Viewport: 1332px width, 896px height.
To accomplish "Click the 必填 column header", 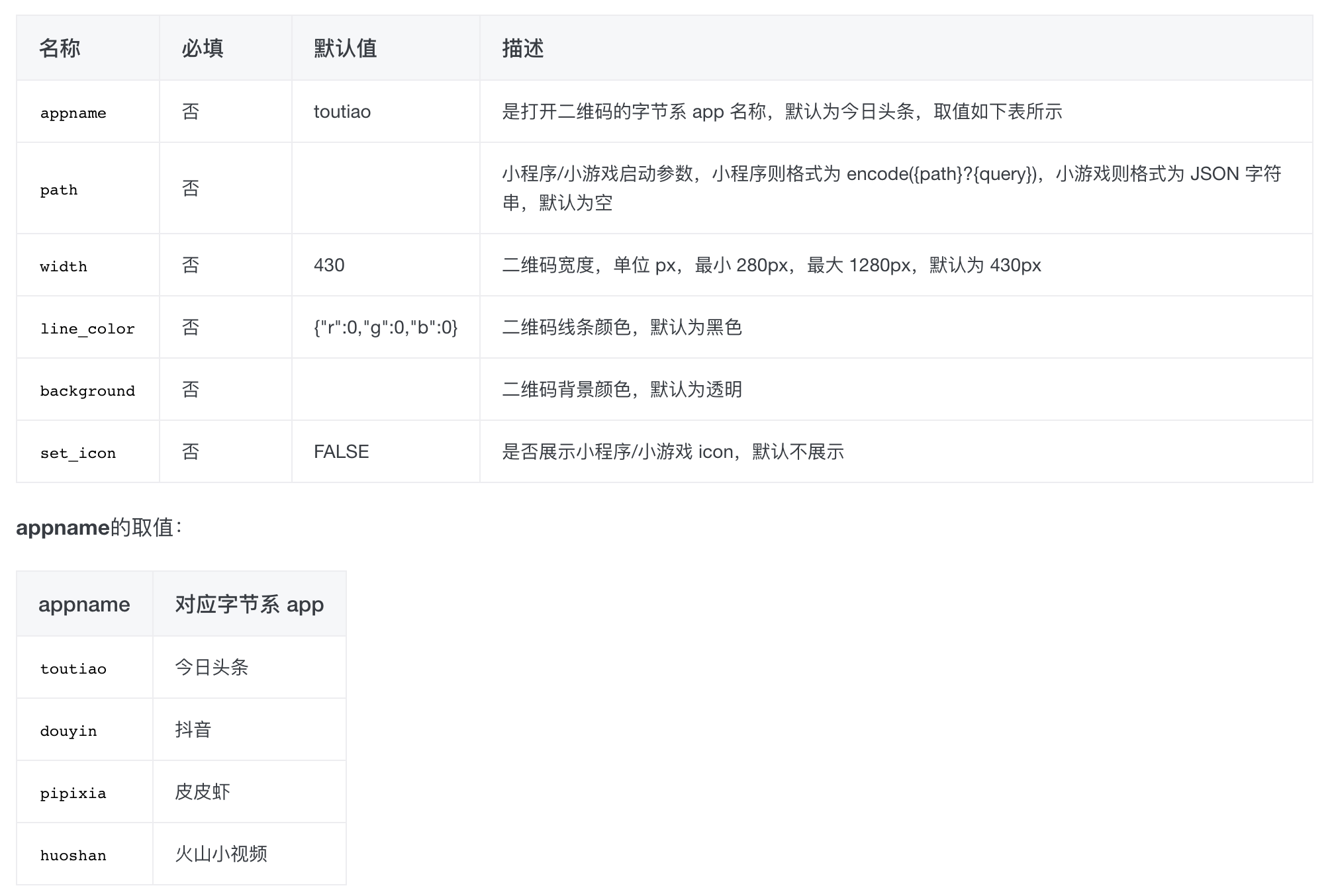I will click(x=203, y=48).
